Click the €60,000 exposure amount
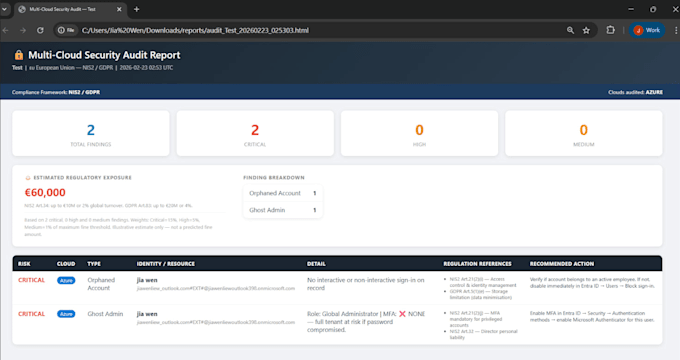 (x=45, y=193)
